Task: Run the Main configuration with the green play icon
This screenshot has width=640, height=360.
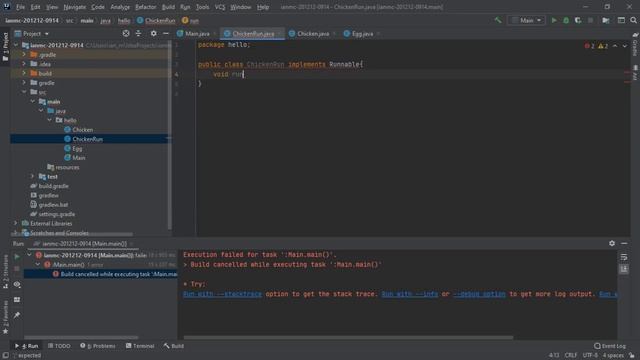Action: coord(554,20)
